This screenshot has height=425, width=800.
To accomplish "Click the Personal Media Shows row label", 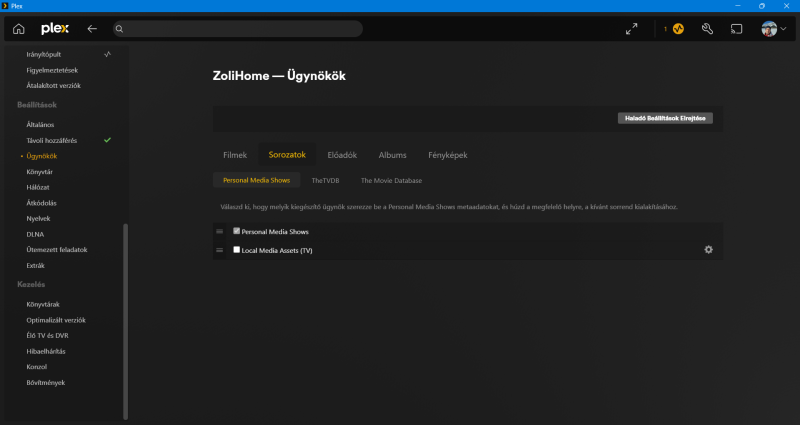I will 274,232.
